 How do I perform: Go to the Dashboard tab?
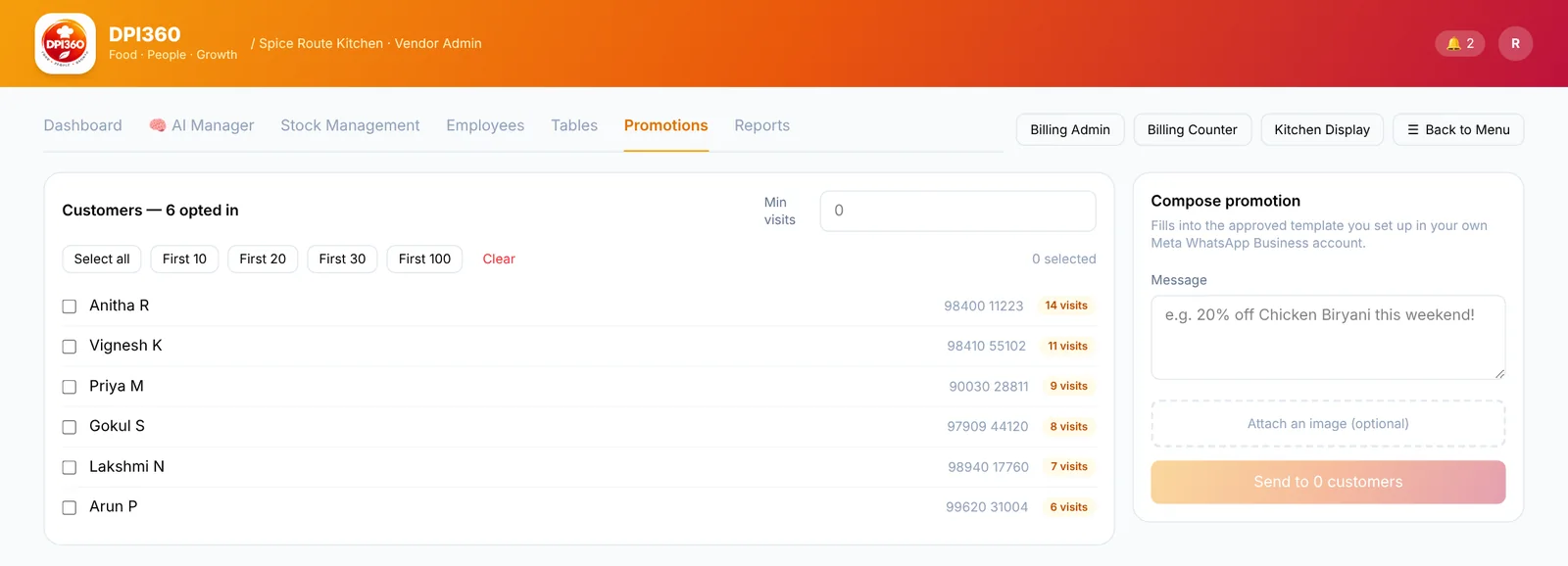point(83,125)
